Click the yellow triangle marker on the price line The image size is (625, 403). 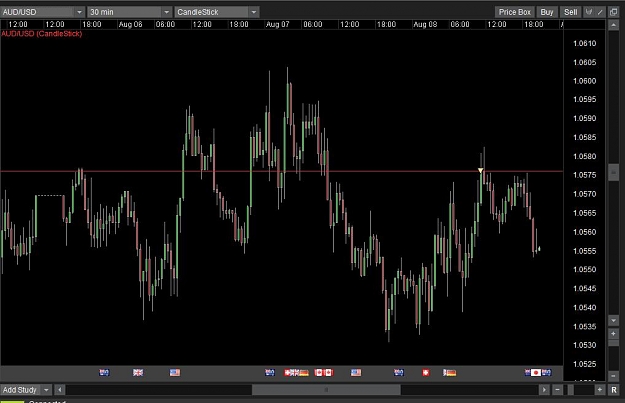pyautogui.click(x=481, y=171)
